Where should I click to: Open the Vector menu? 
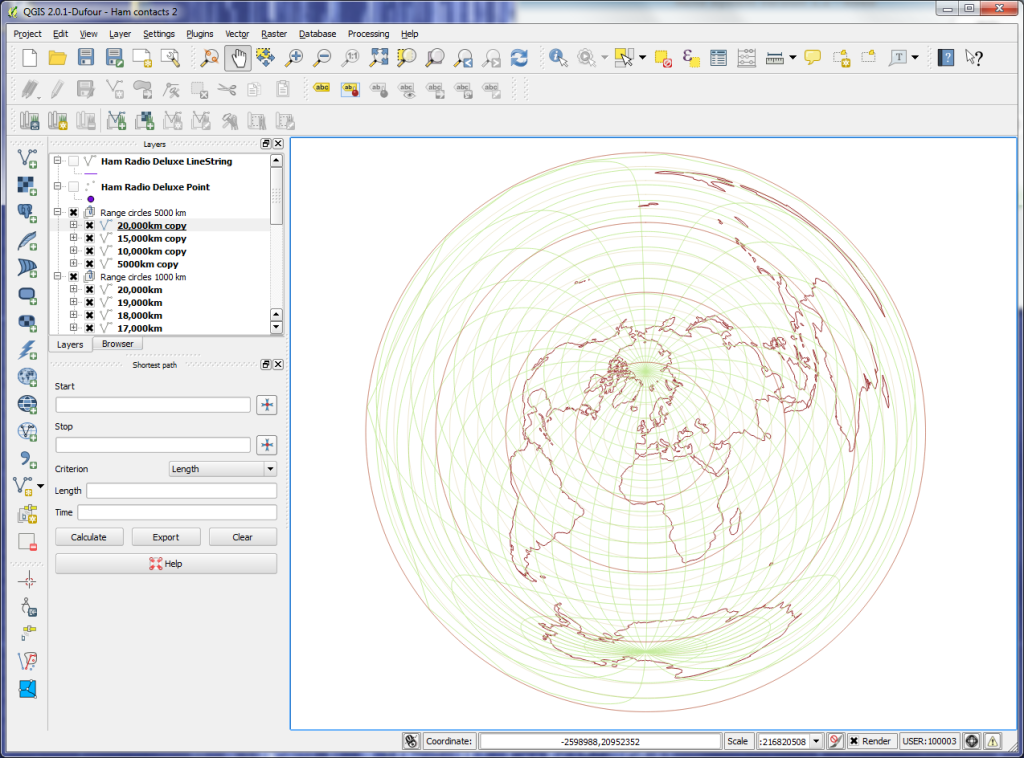pos(237,34)
